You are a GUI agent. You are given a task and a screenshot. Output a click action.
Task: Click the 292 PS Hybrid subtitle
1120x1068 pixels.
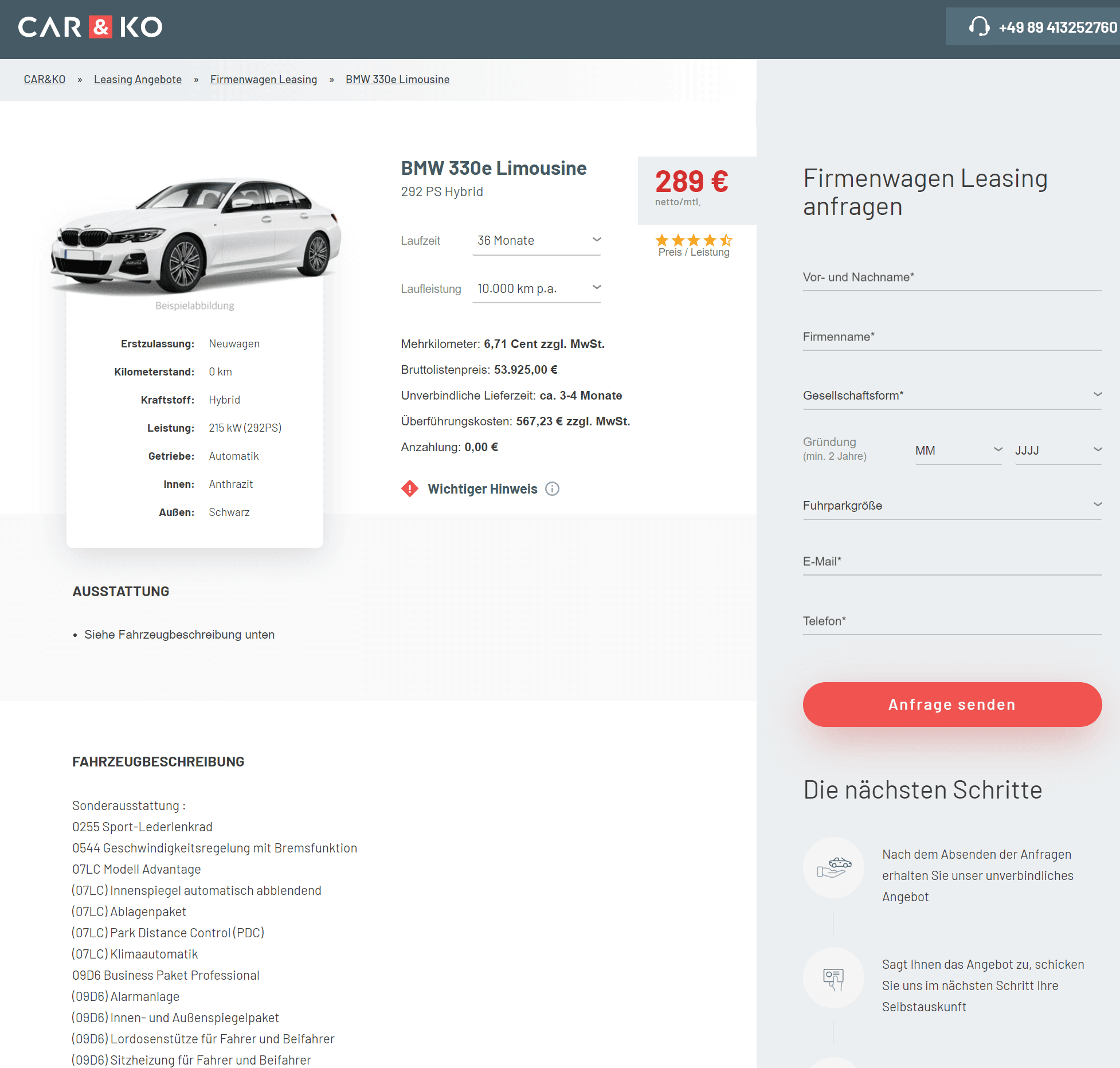tap(442, 192)
